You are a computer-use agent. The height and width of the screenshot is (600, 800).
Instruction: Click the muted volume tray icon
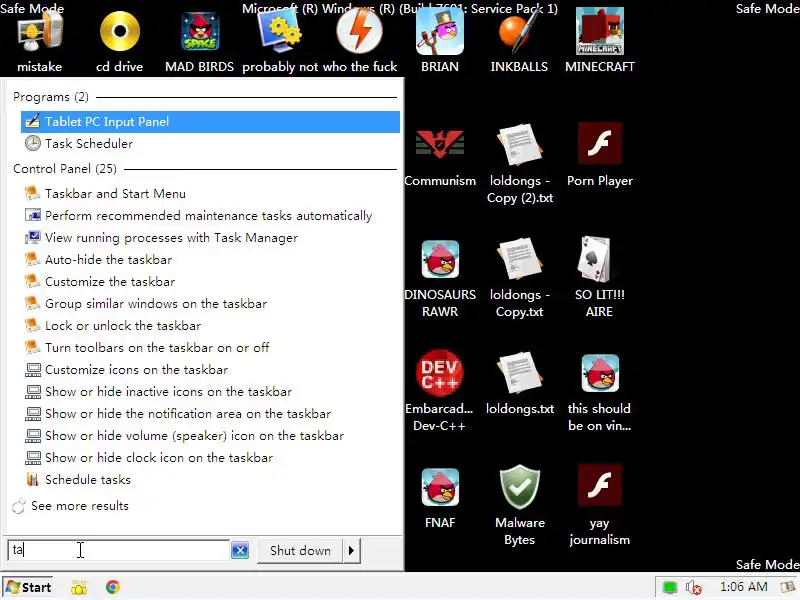693,588
